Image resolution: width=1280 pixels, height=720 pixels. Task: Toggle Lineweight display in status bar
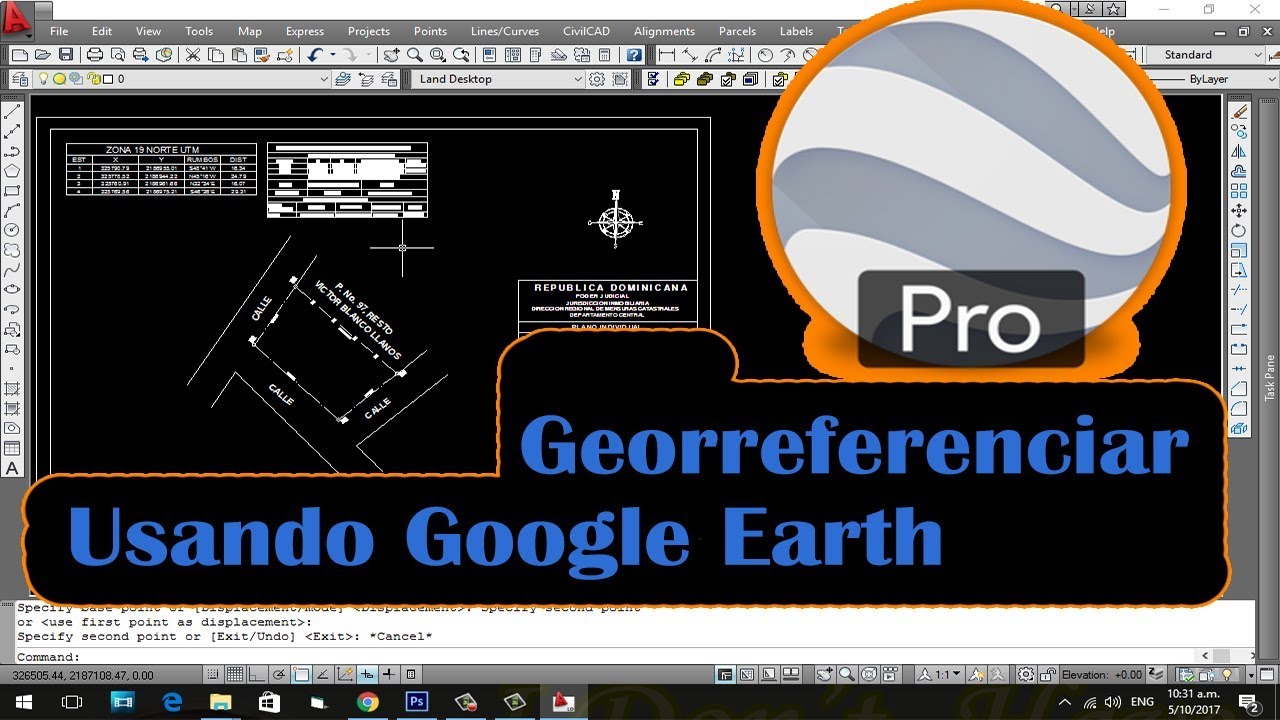tap(389, 675)
